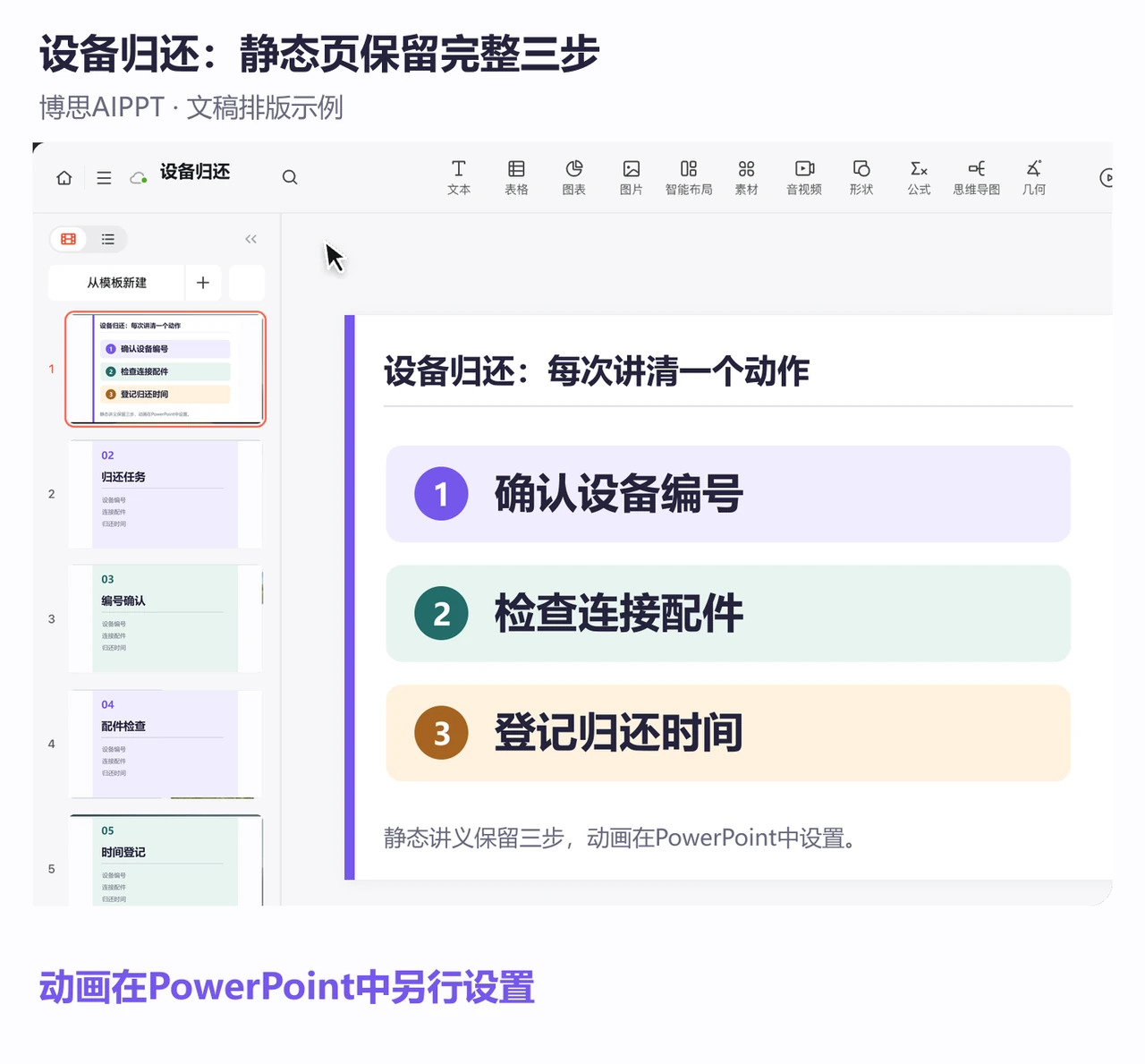Screen dimensions: 1145x1064
Task: Select slide 3 thumbnail 编号确认
Action: coord(165,618)
